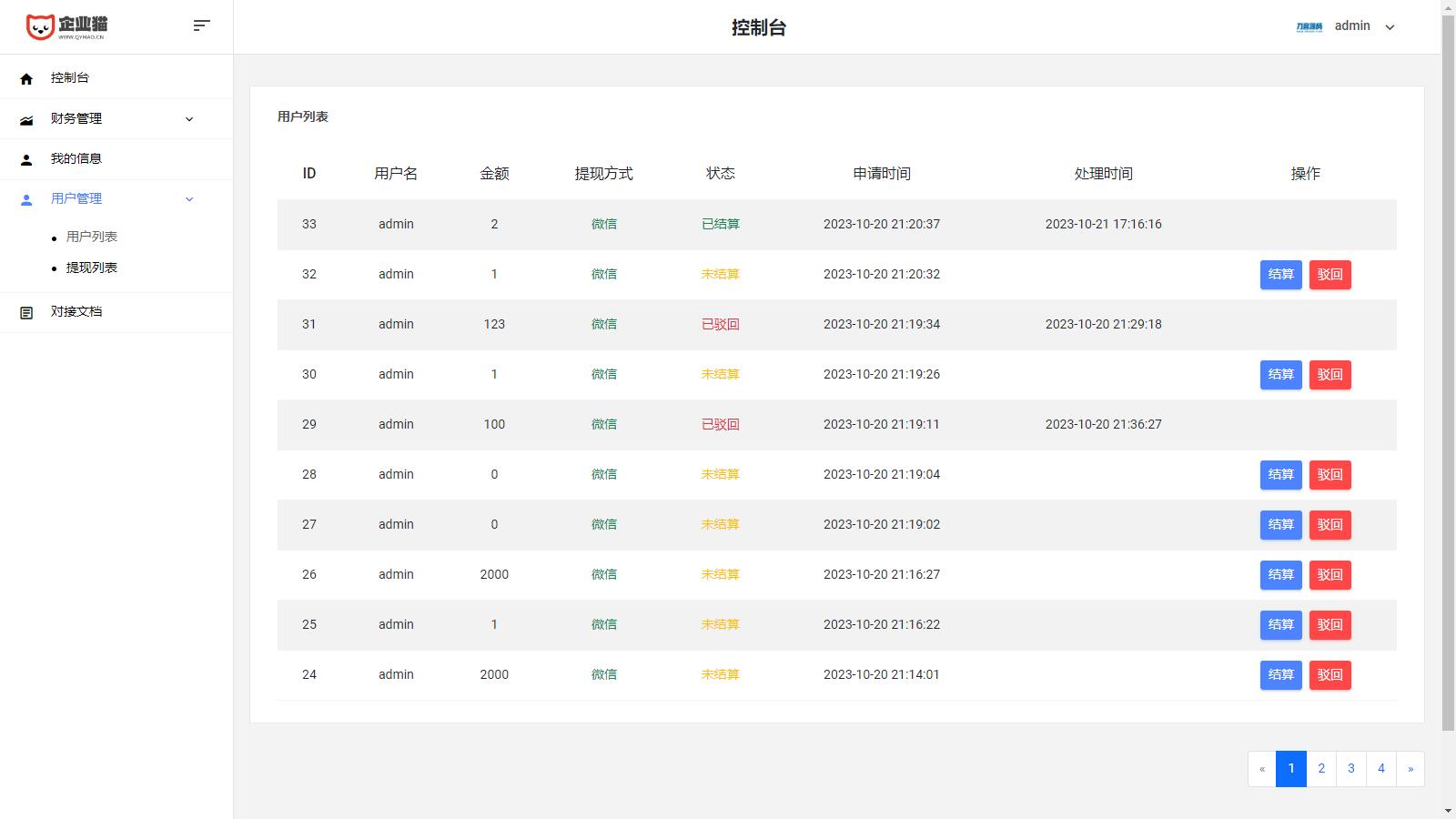Image resolution: width=1456 pixels, height=819 pixels.
Task: Open the admin account dropdown arrow
Action: tap(1390, 27)
